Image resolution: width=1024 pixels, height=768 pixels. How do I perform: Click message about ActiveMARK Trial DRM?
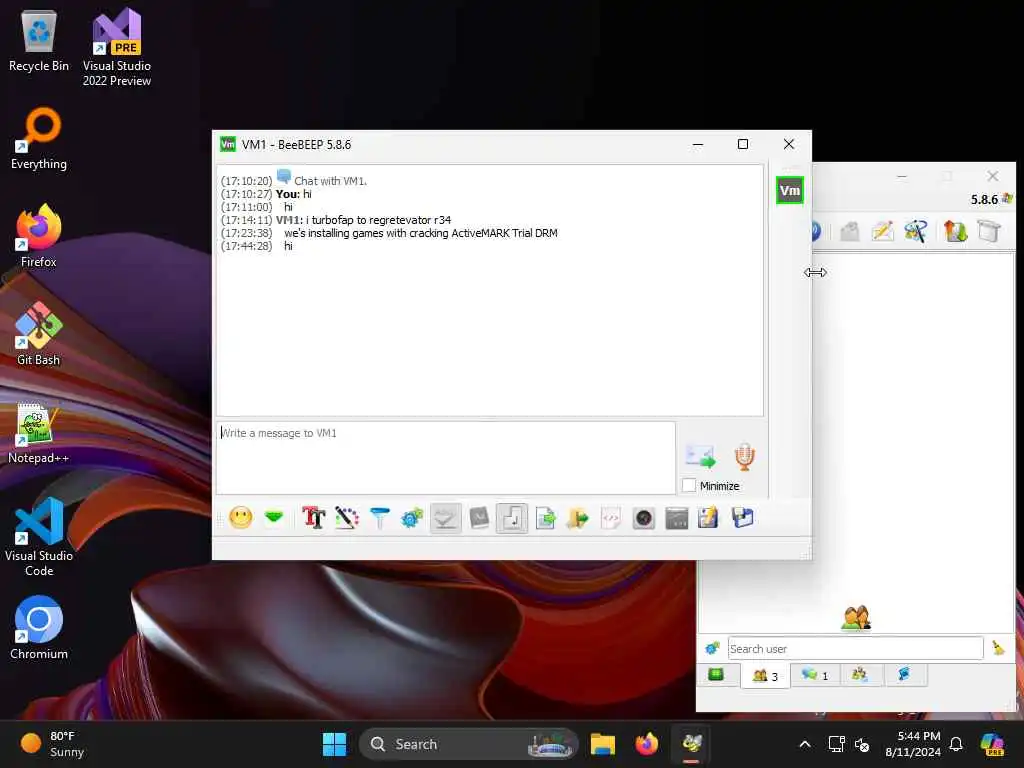point(421,233)
